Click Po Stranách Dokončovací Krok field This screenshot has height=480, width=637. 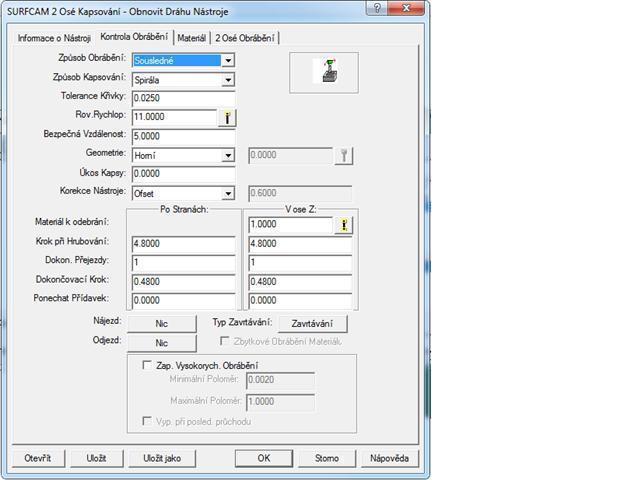pos(184,282)
